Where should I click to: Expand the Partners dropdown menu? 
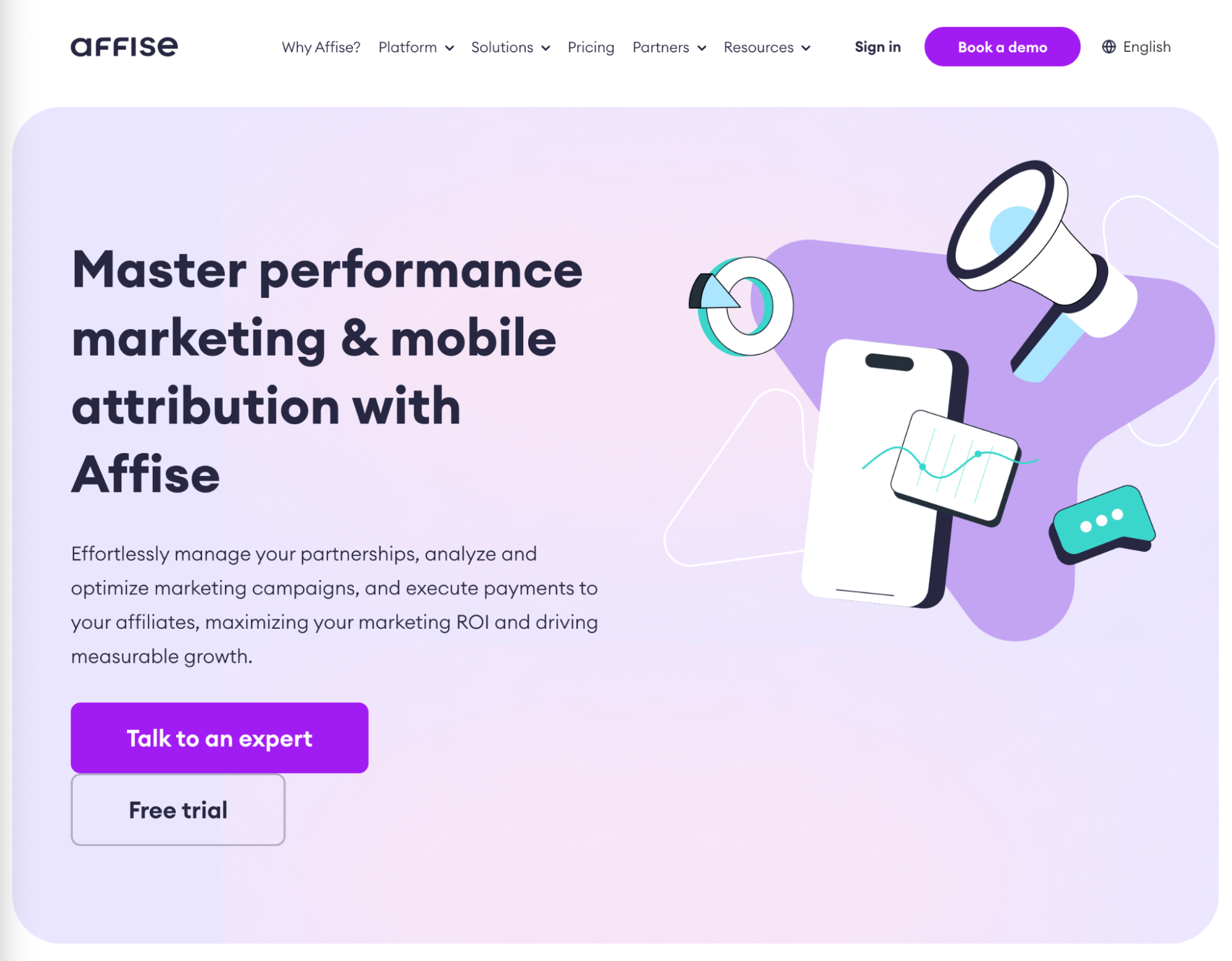pos(667,47)
